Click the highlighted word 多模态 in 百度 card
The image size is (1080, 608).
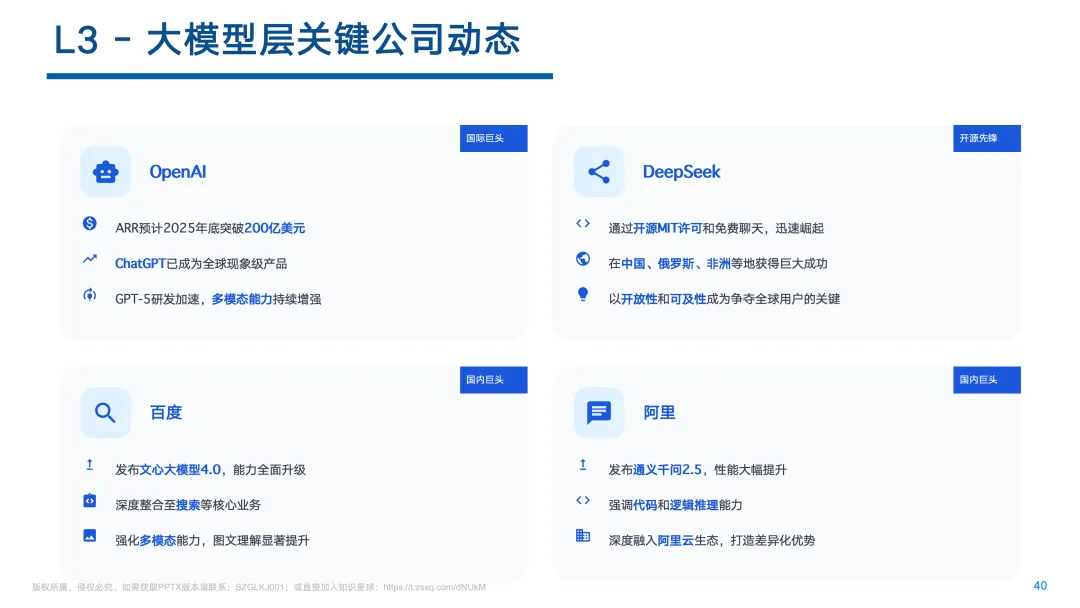pos(158,541)
